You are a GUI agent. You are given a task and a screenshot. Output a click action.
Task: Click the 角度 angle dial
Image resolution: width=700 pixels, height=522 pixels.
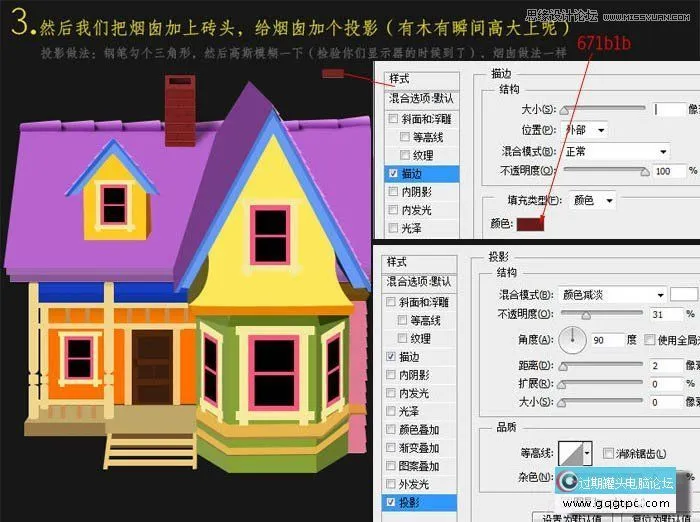[572, 340]
